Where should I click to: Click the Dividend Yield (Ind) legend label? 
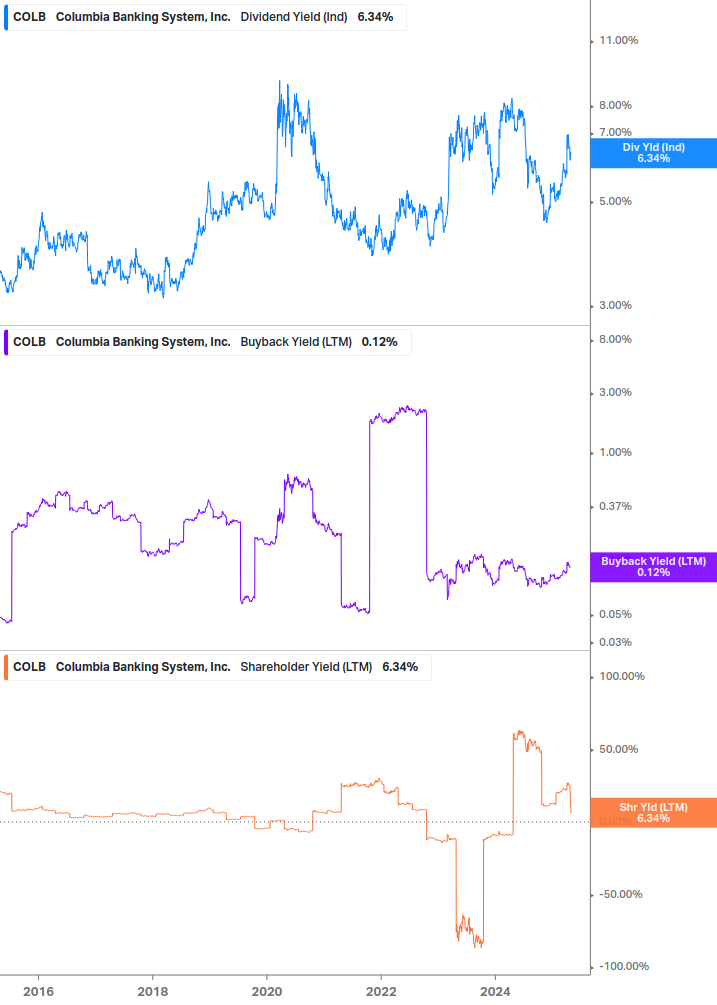tap(293, 17)
